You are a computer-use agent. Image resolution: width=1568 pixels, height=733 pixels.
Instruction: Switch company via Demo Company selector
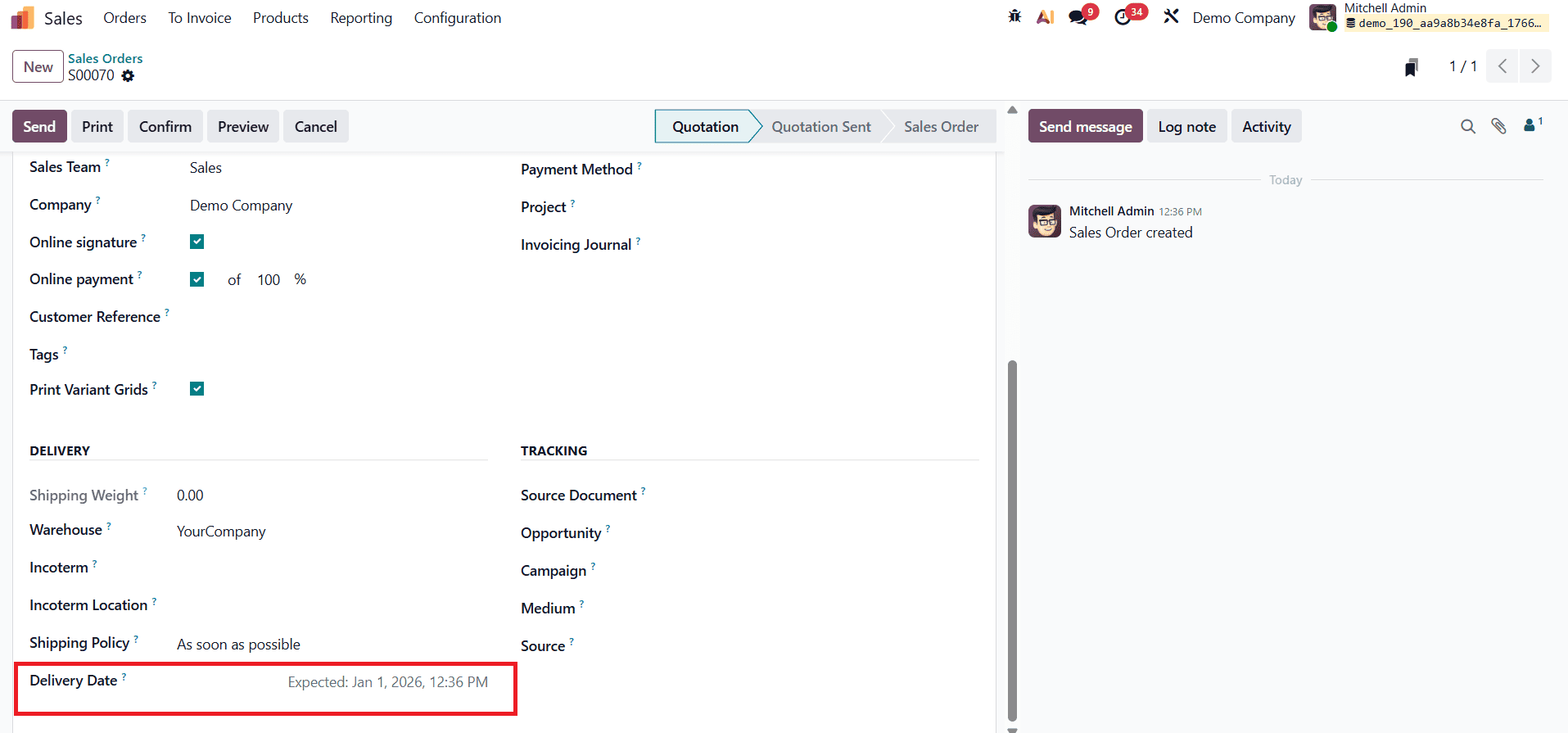[x=1244, y=18]
